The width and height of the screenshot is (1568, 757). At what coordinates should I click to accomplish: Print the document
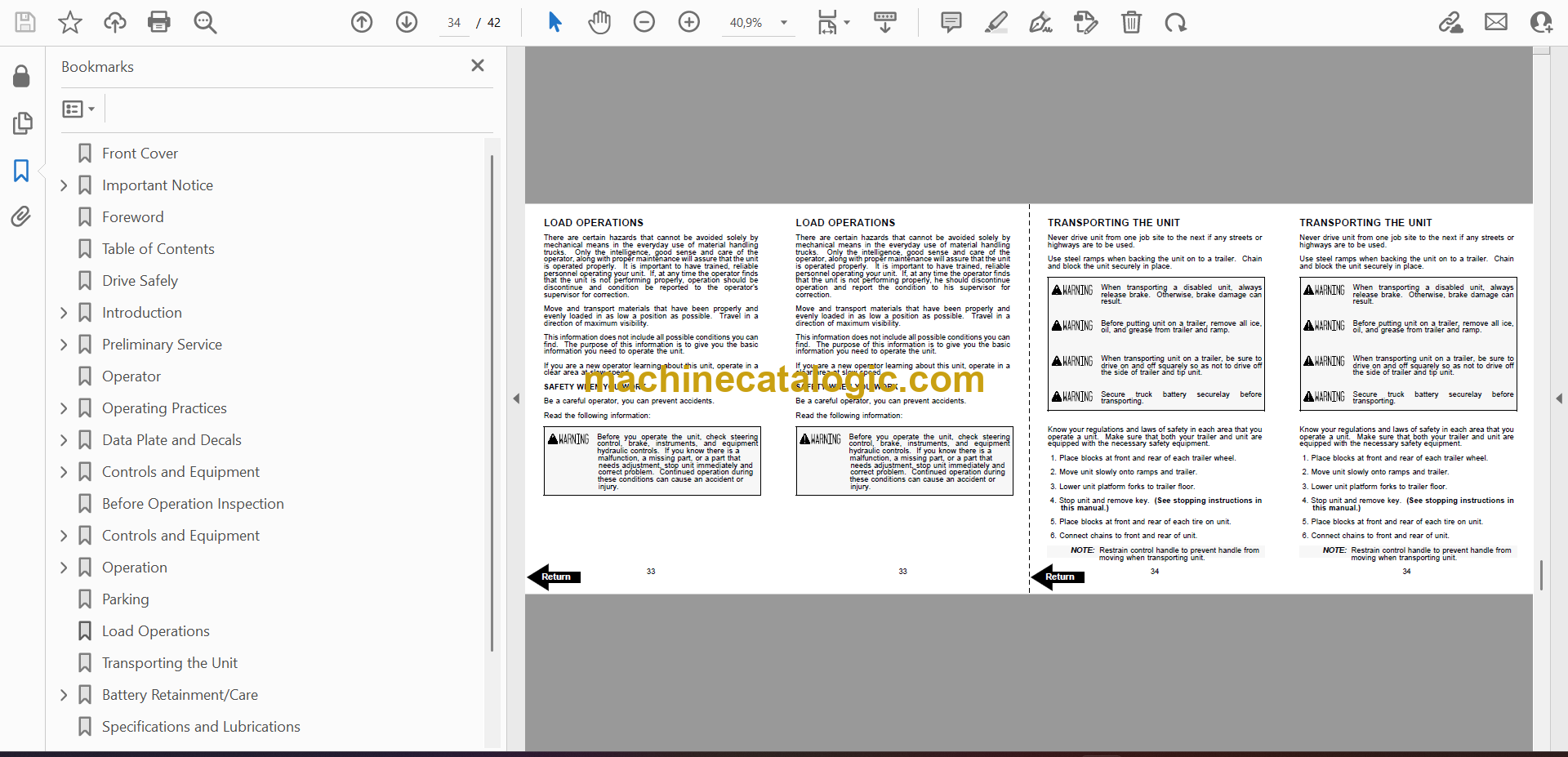coord(159,22)
